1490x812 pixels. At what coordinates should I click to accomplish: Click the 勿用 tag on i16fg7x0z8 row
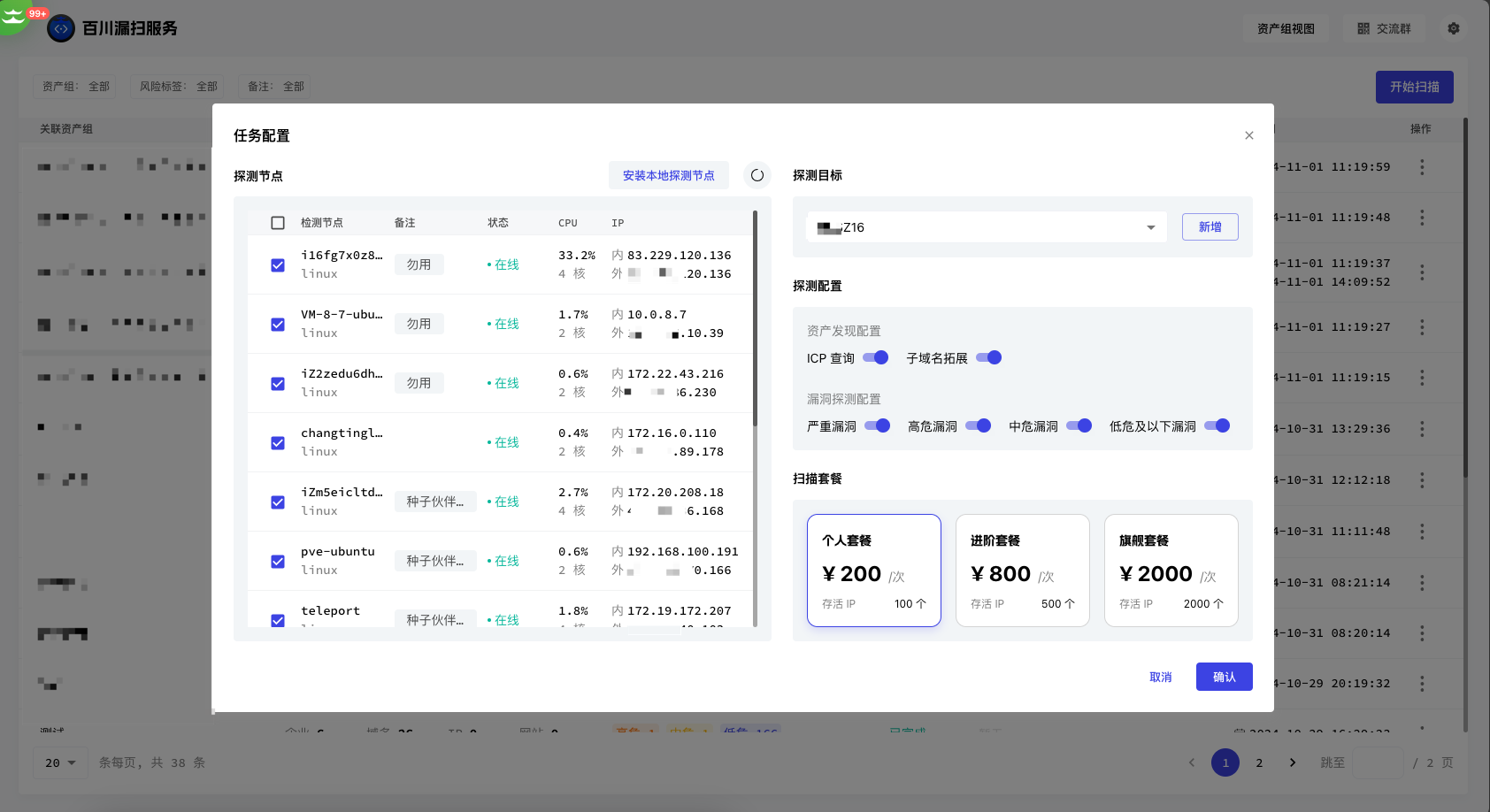[419, 264]
